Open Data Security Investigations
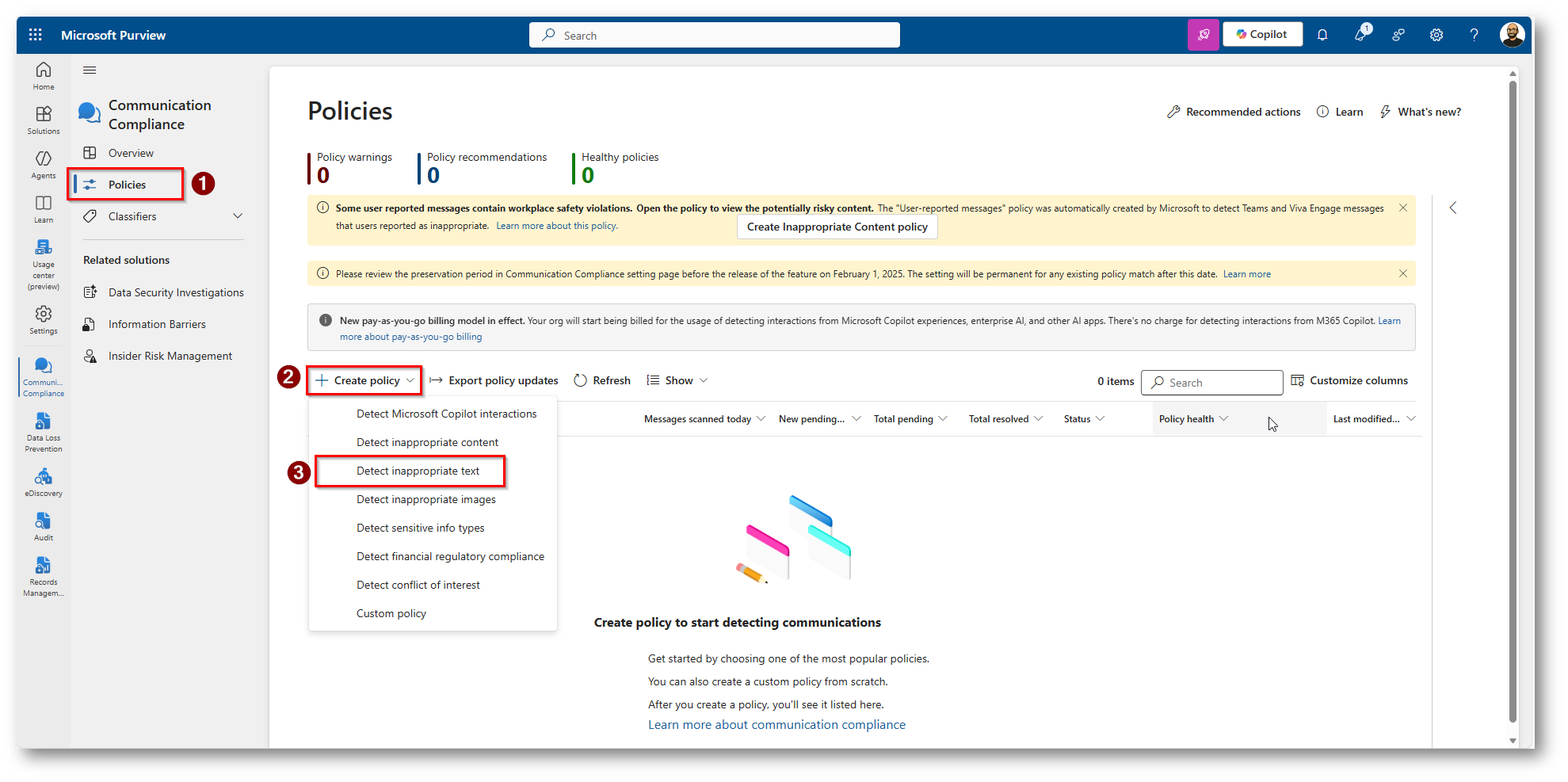 (x=162, y=292)
